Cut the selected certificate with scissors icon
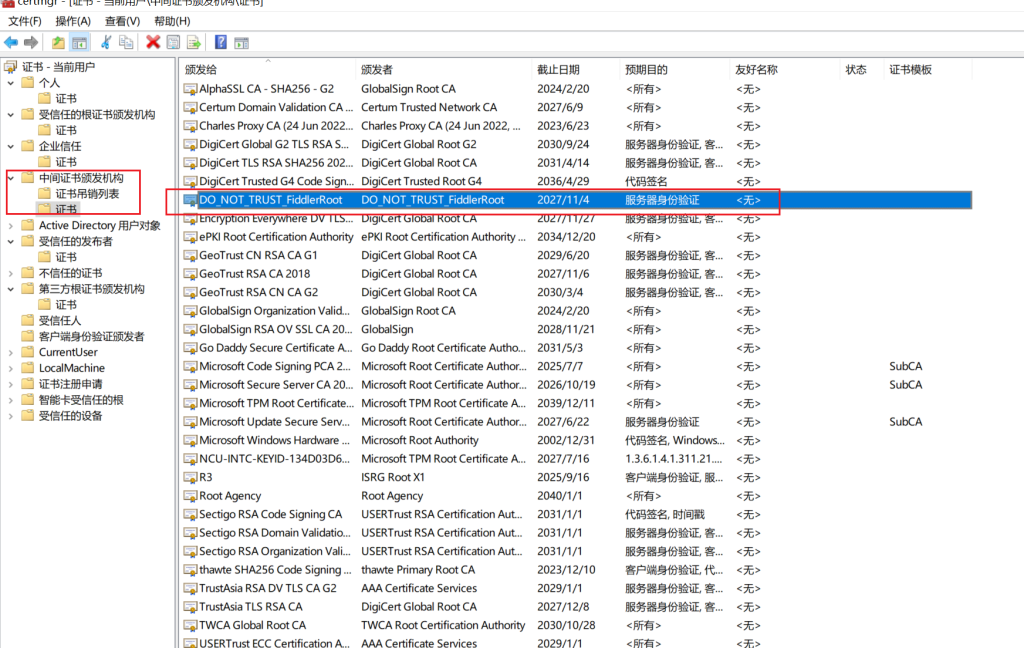 coord(106,43)
